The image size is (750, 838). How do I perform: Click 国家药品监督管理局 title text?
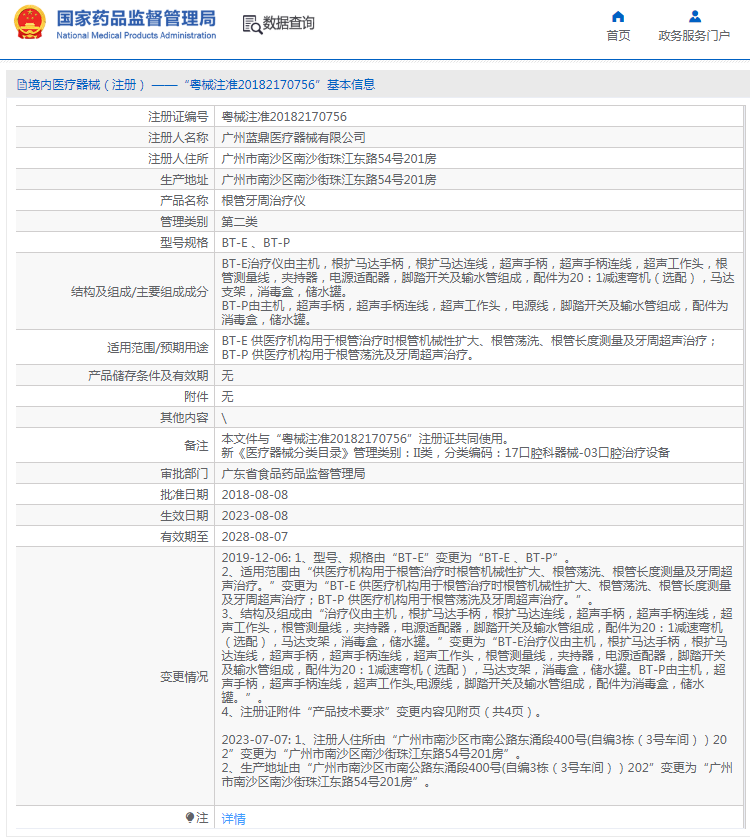pyautogui.click(x=136, y=18)
